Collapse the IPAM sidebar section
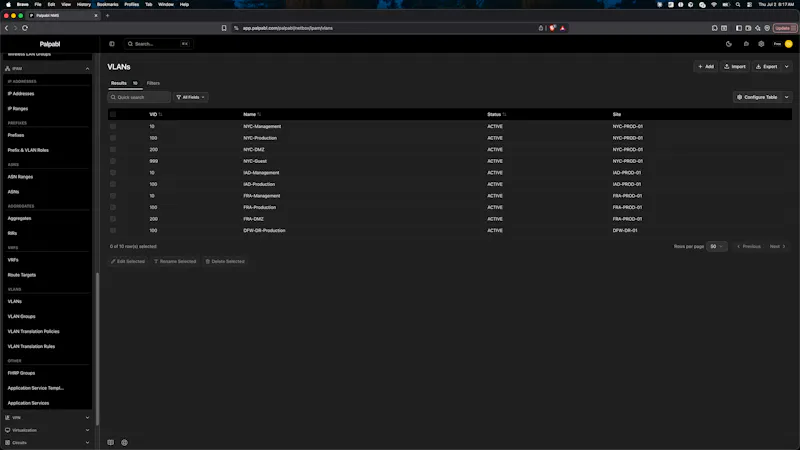This screenshot has height=450, width=800. coord(87,68)
